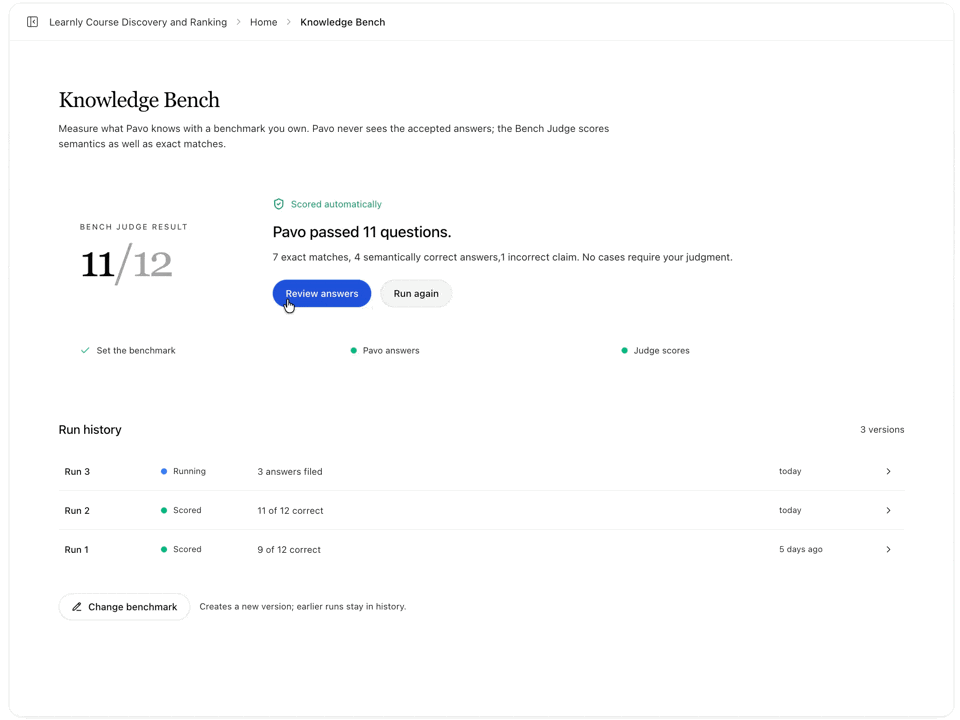
Task: Navigate to Home breadcrumb
Action: tap(263, 22)
